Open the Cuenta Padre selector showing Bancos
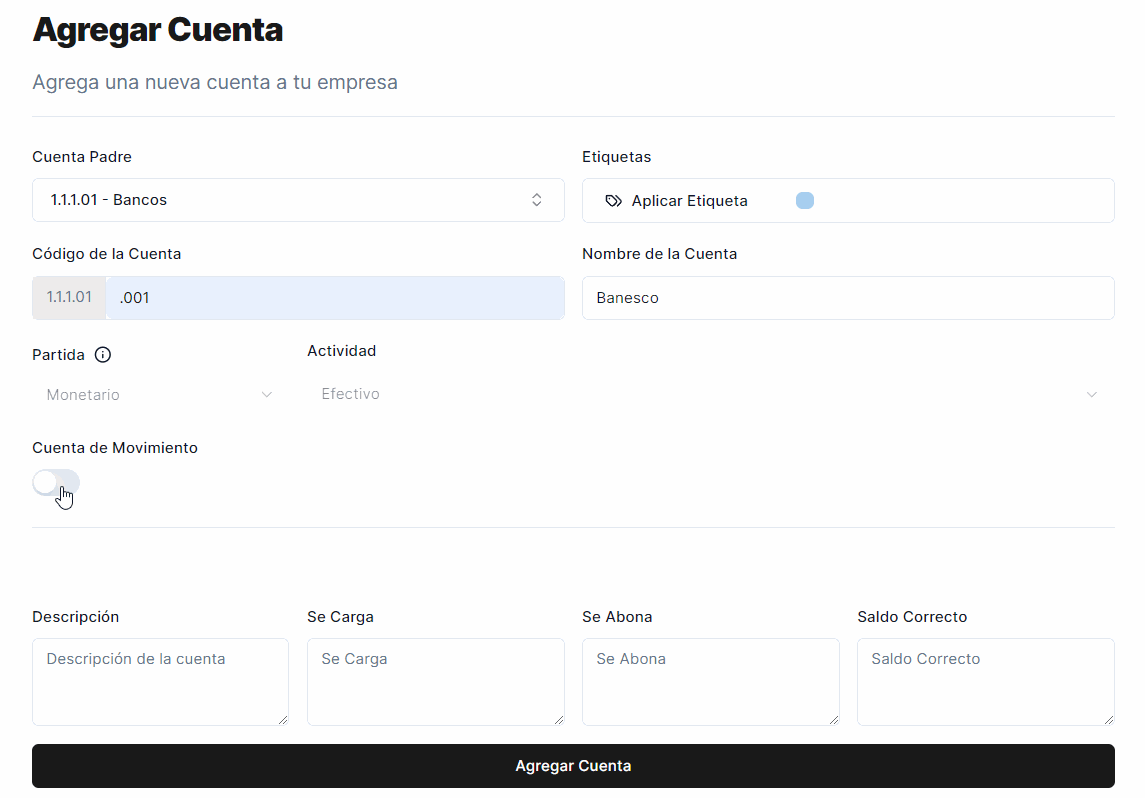This screenshot has height=798, width=1145. click(x=298, y=200)
